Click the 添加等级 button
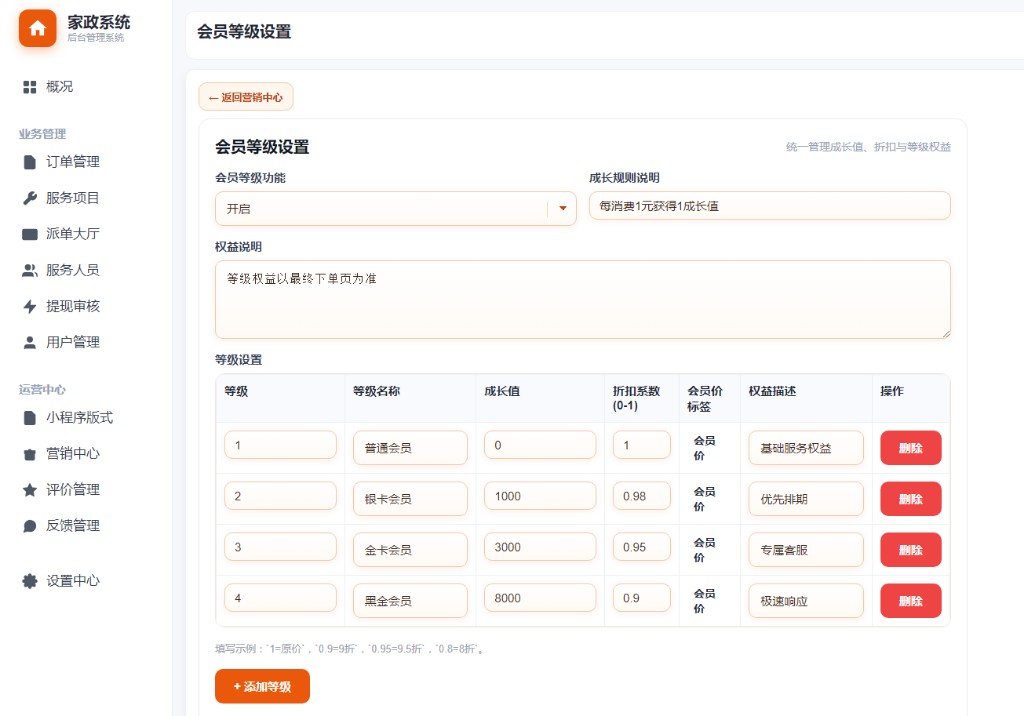Image resolution: width=1024 pixels, height=716 pixels. coord(262,687)
